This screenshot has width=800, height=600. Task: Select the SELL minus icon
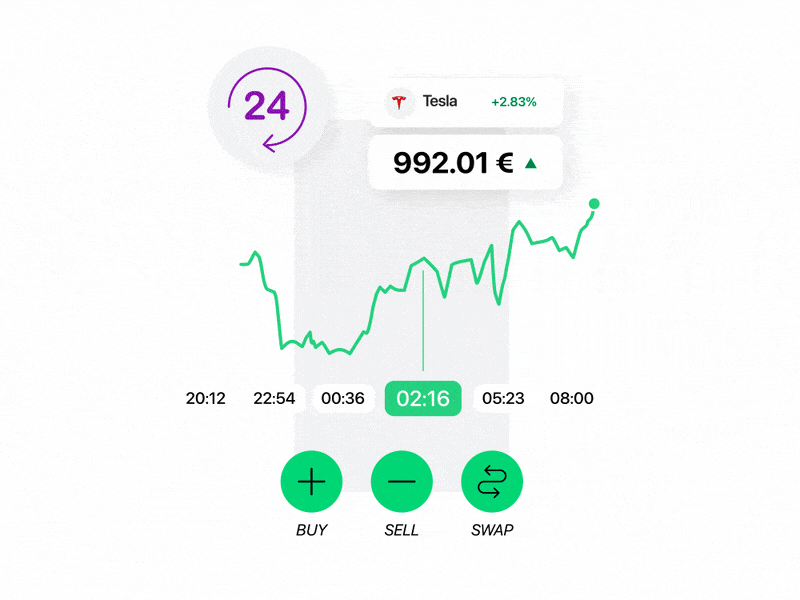point(401,481)
